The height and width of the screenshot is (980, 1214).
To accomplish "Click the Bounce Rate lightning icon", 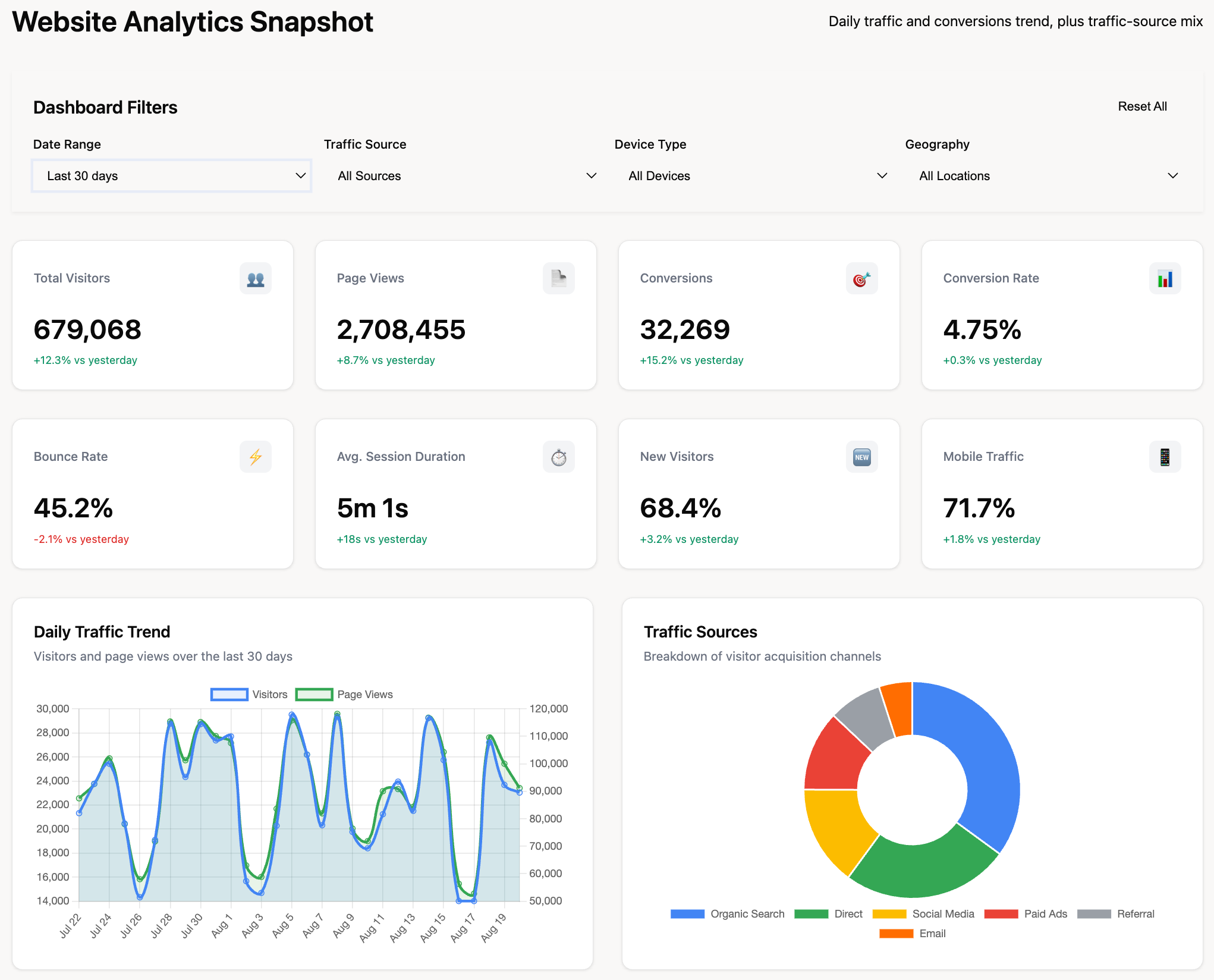I will (256, 457).
